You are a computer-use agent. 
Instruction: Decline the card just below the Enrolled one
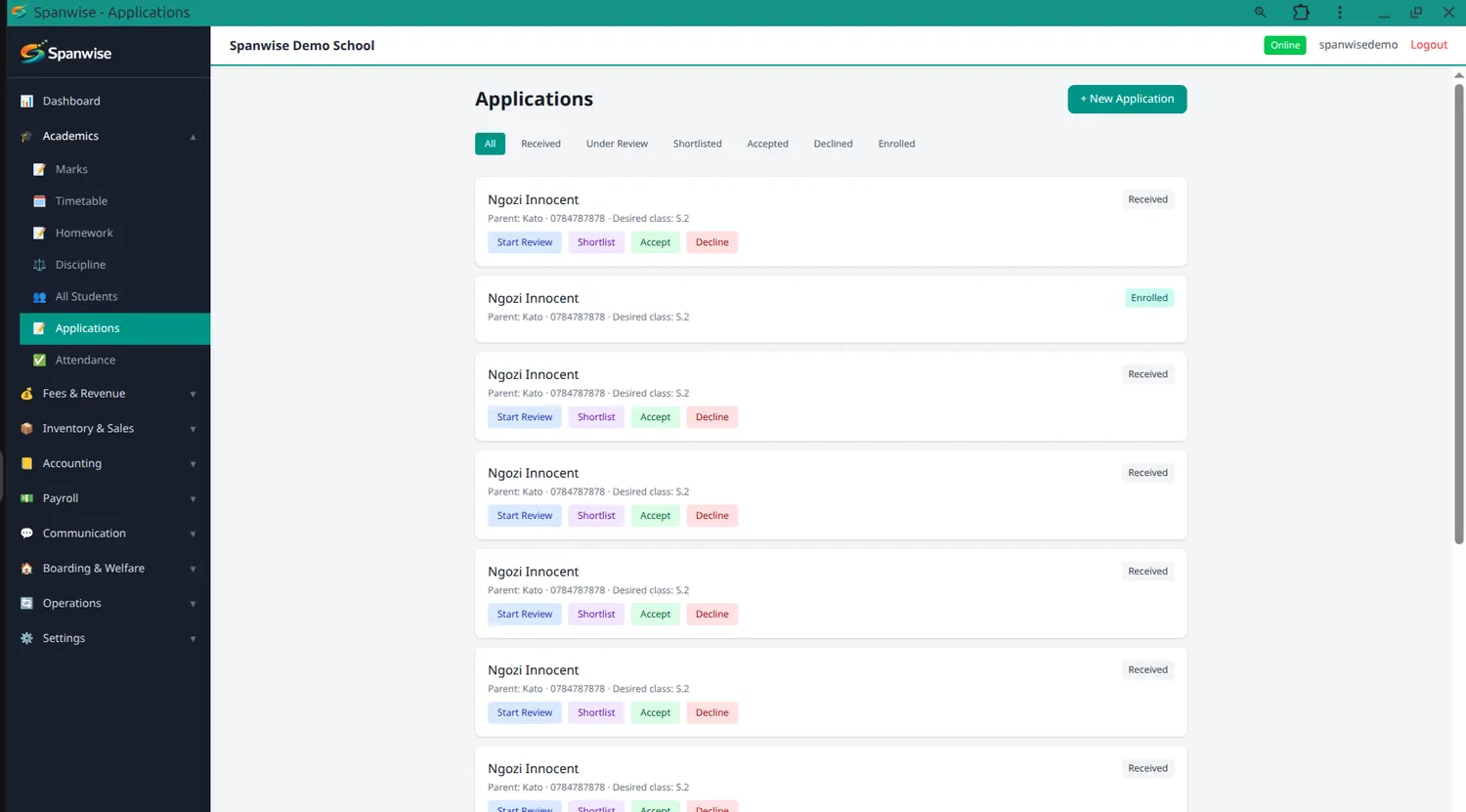point(711,417)
